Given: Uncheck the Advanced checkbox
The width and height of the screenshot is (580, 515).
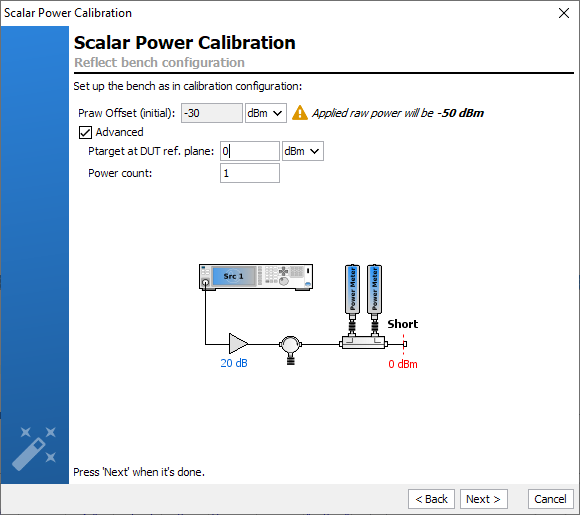Looking at the screenshot, I should coord(85,132).
